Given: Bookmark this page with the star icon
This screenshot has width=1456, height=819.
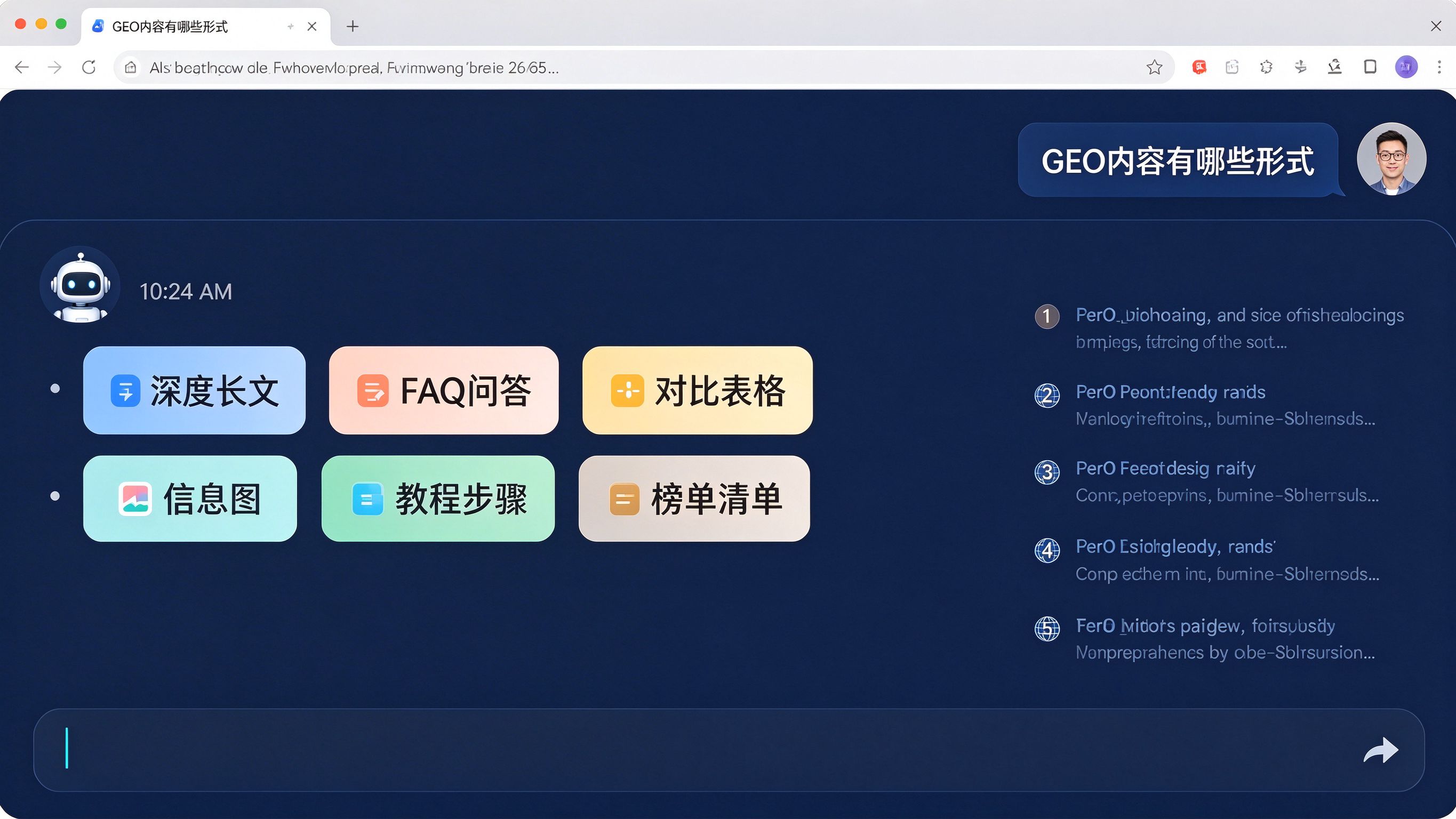Looking at the screenshot, I should [x=1154, y=68].
